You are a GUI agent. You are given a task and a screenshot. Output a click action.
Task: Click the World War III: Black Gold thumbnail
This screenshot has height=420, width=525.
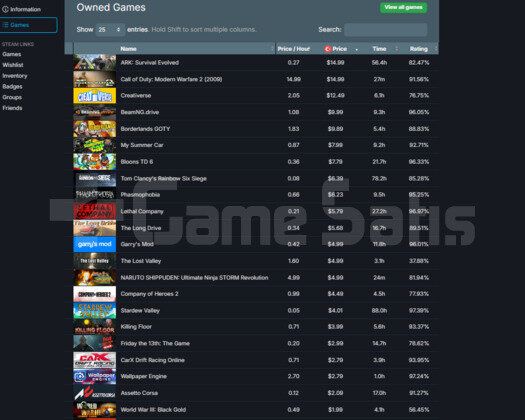click(x=95, y=410)
